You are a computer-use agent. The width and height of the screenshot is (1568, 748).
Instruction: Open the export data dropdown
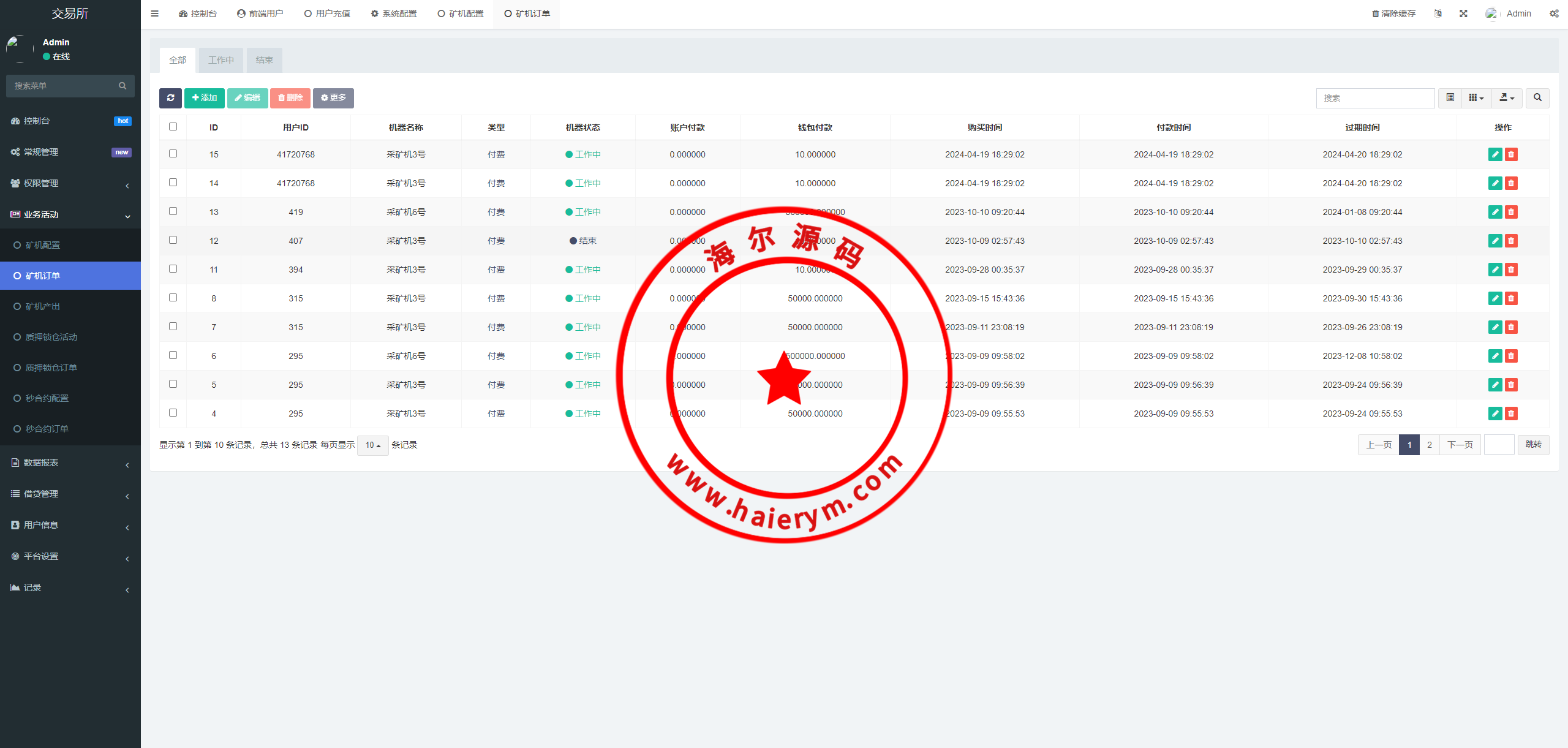(1506, 98)
